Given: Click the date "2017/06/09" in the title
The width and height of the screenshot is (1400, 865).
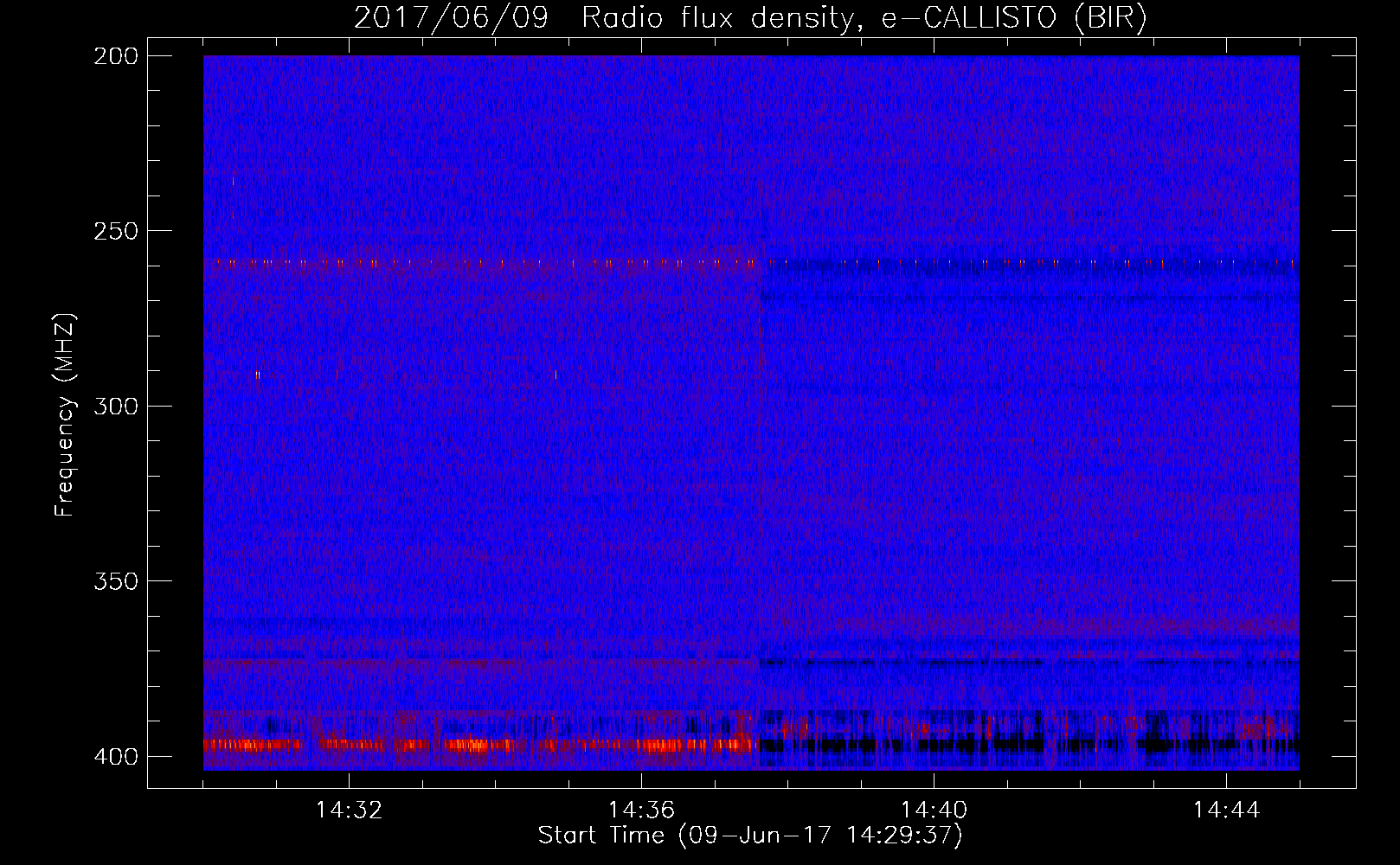Looking at the screenshot, I should (451, 18).
